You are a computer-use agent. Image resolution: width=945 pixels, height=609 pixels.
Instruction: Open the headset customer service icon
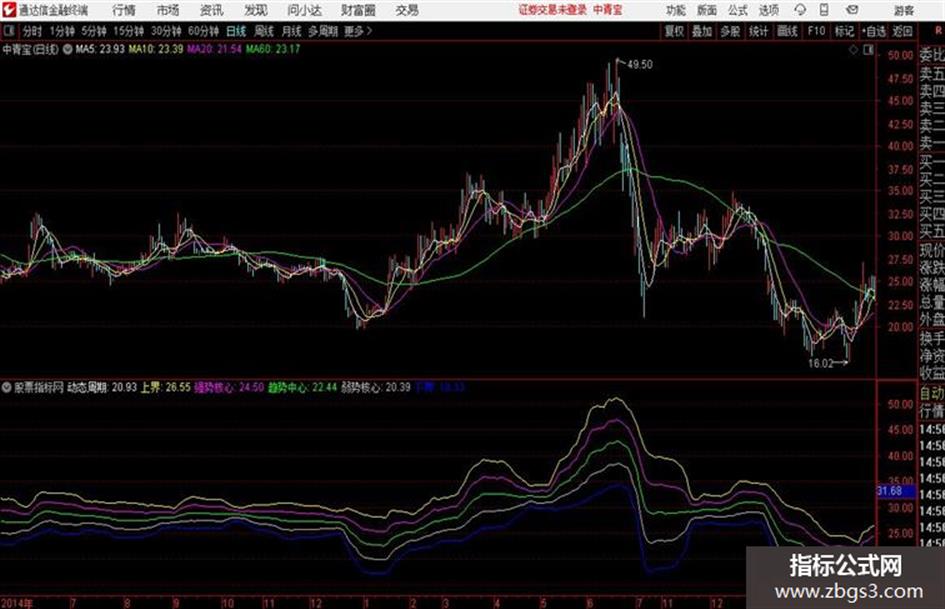pos(800,10)
